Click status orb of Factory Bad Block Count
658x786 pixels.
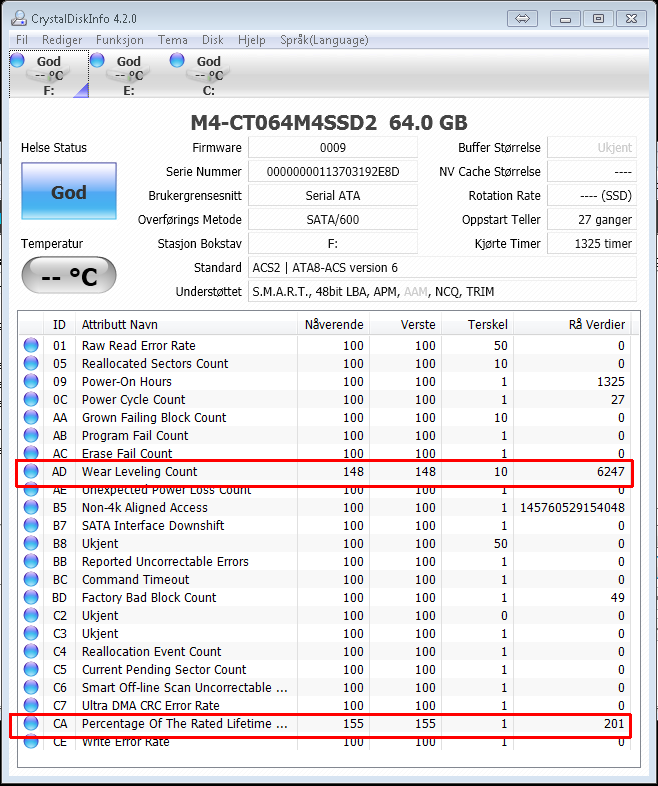point(31,597)
